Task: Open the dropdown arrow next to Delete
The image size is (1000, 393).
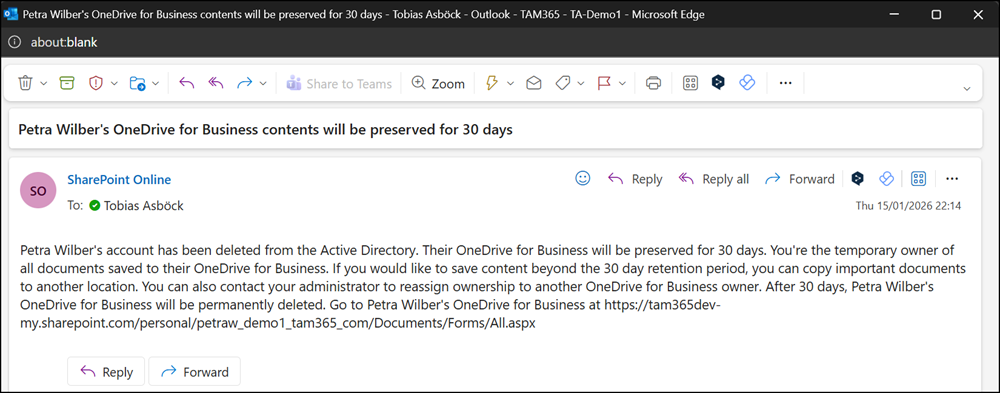Action: (x=43, y=84)
